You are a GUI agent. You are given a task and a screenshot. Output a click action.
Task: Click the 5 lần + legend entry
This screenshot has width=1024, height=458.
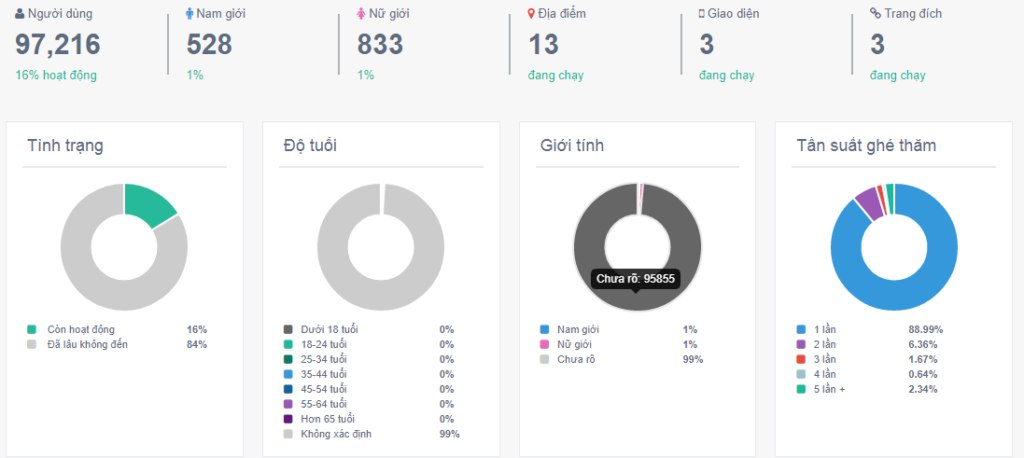tap(828, 389)
